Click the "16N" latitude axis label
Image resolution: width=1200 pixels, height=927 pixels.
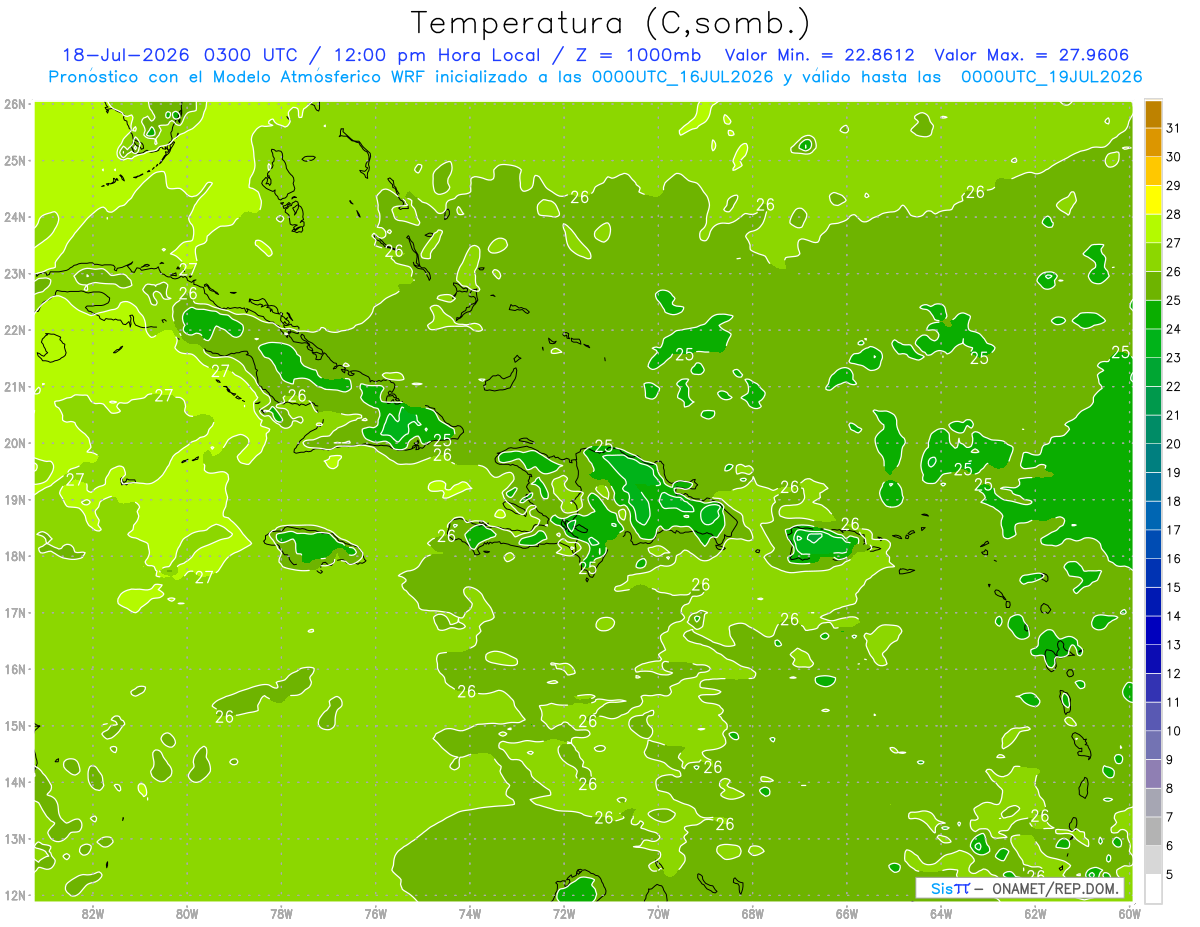pyautogui.click(x=15, y=669)
